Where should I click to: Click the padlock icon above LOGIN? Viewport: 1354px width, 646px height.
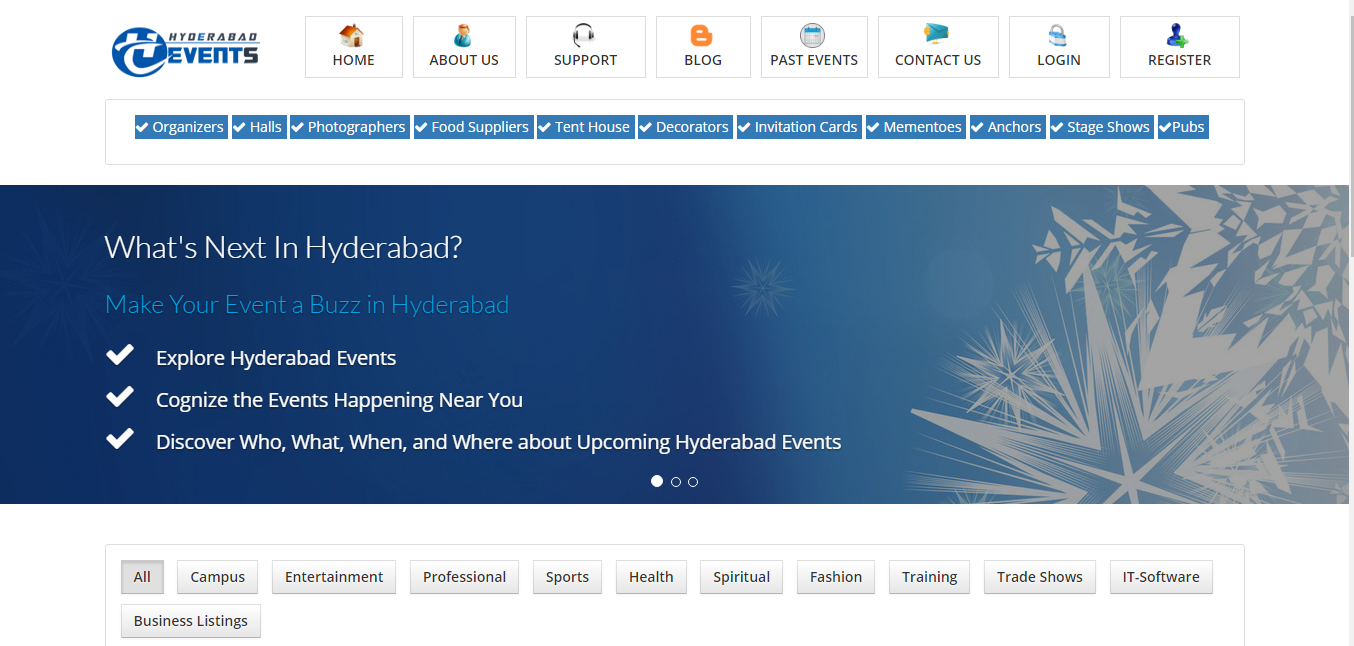pos(1058,36)
